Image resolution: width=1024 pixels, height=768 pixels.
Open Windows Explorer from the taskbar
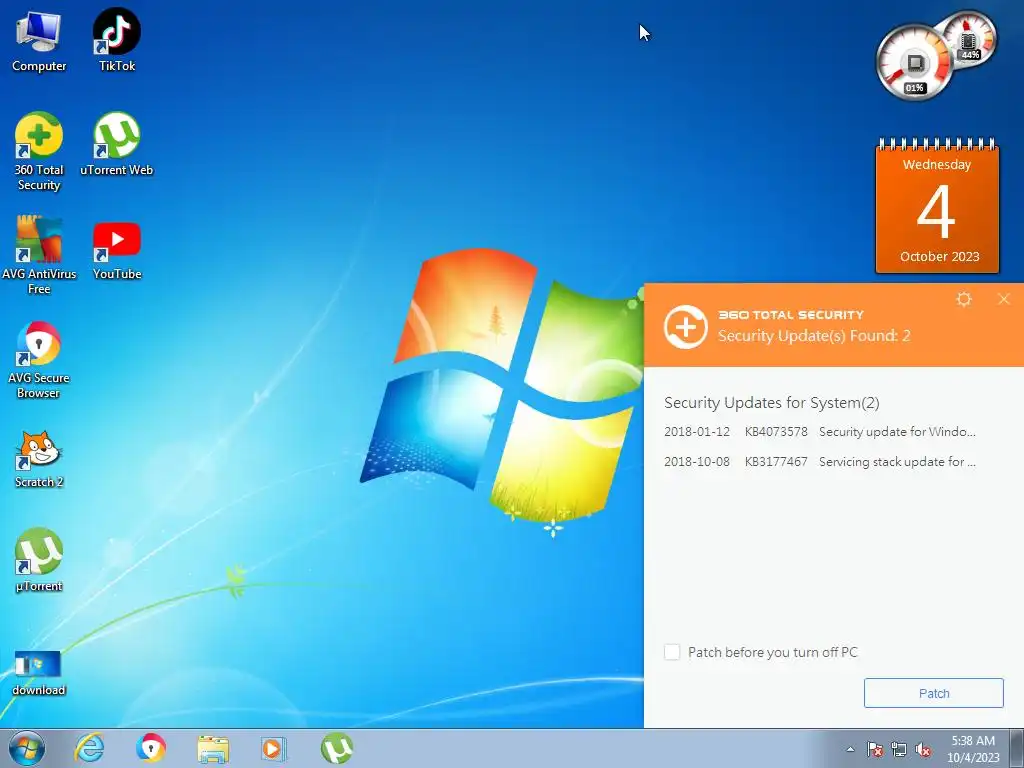tap(213, 749)
